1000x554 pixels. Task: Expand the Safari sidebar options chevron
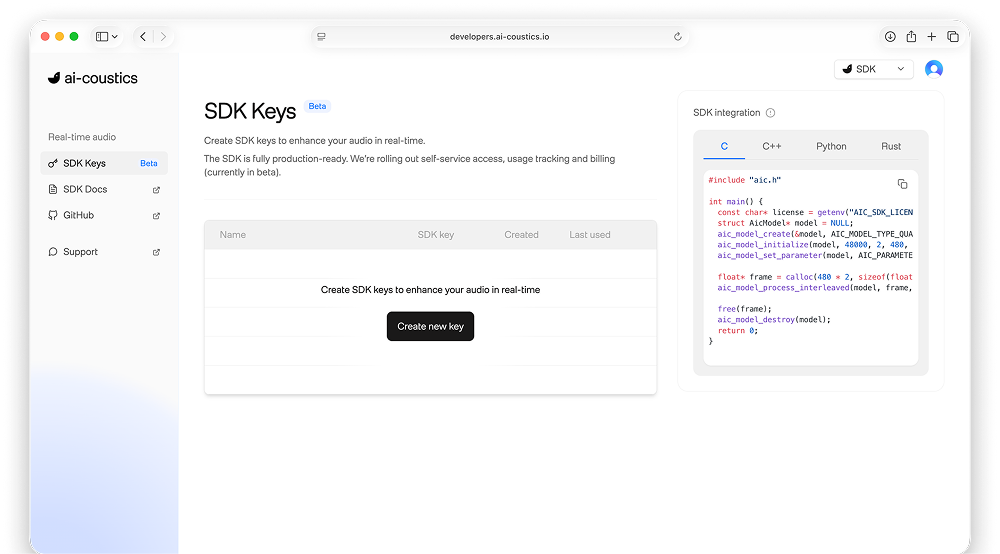coord(115,37)
